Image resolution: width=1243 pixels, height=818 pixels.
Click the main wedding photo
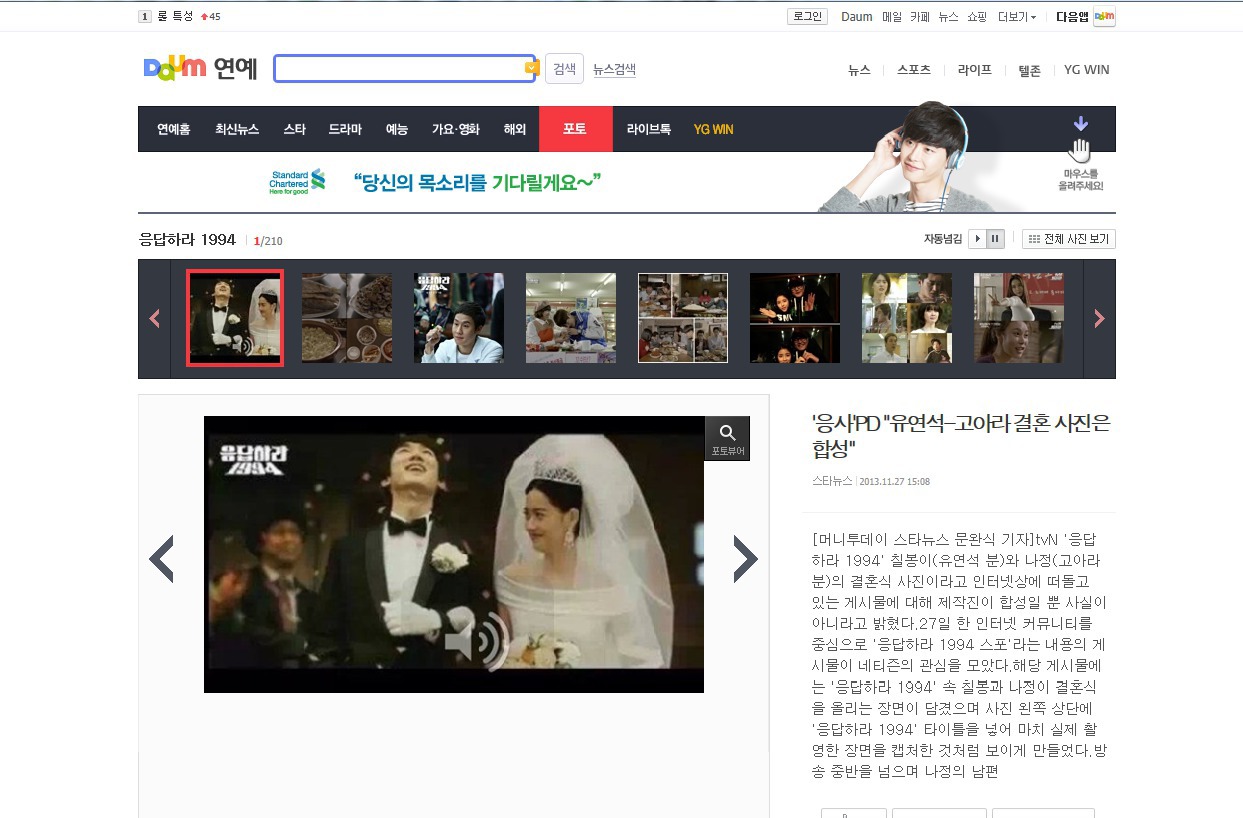(454, 555)
